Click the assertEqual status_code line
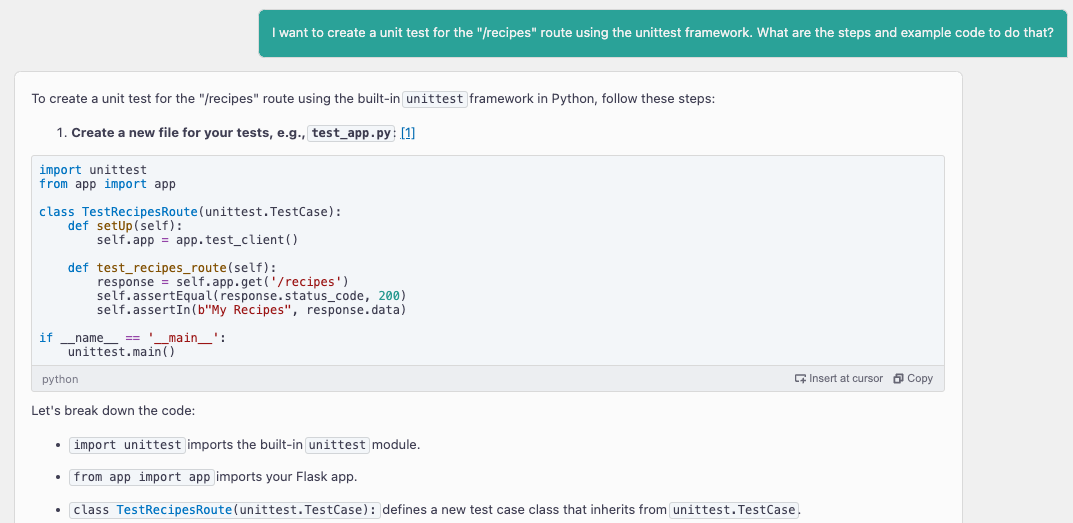This screenshot has height=523, width=1073. pos(251,296)
